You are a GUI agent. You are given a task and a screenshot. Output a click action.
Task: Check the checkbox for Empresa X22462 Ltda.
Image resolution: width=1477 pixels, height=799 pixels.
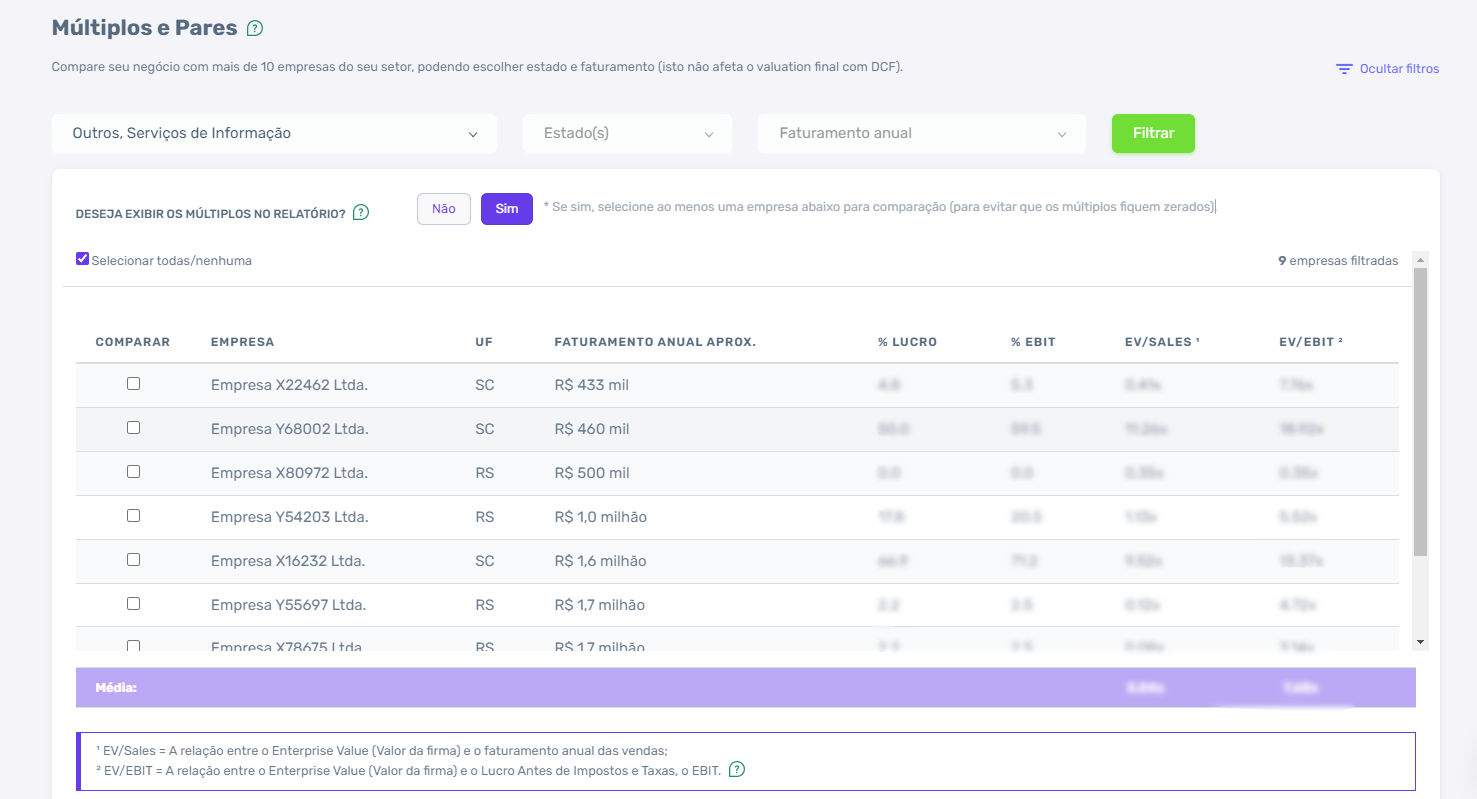pyautogui.click(x=133, y=384)
